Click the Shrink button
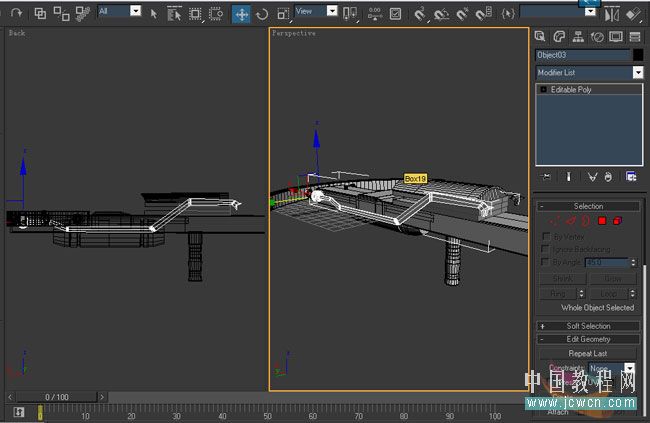The width and height of the screenshot is (650, 423). tap(563, 279)
